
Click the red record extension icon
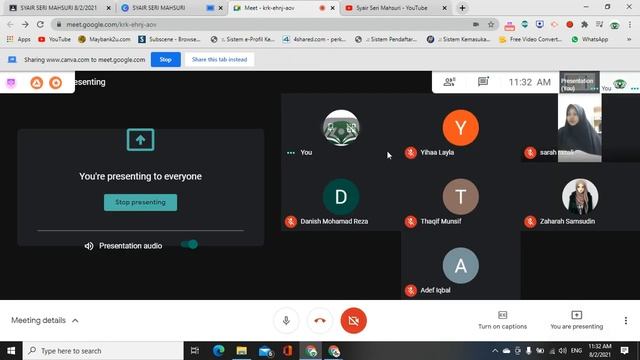pyautogui.click(x=569, y=24)
